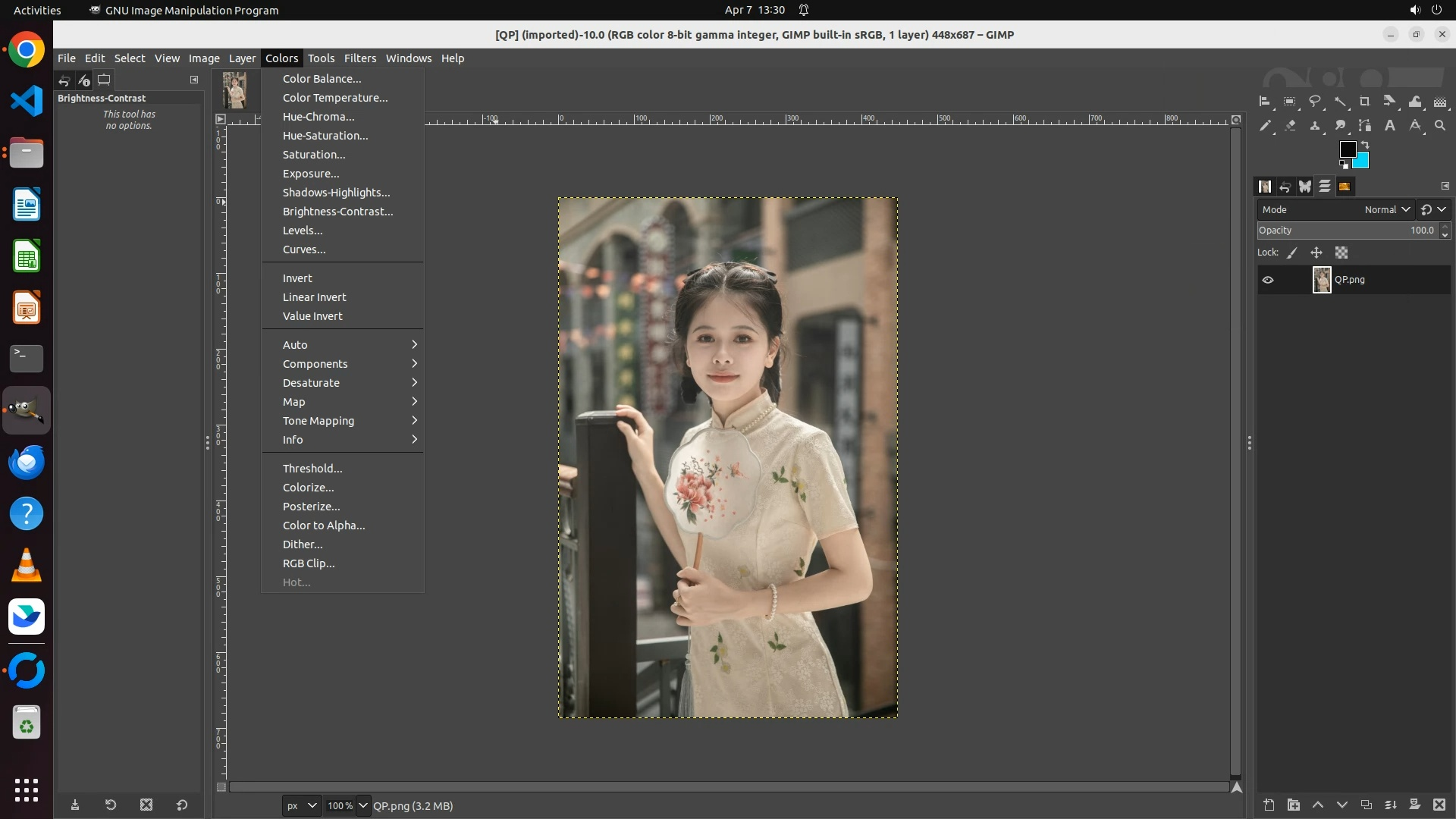
Task: Open the layer Mode Normal dropdown
Action: click(1386, 210)
